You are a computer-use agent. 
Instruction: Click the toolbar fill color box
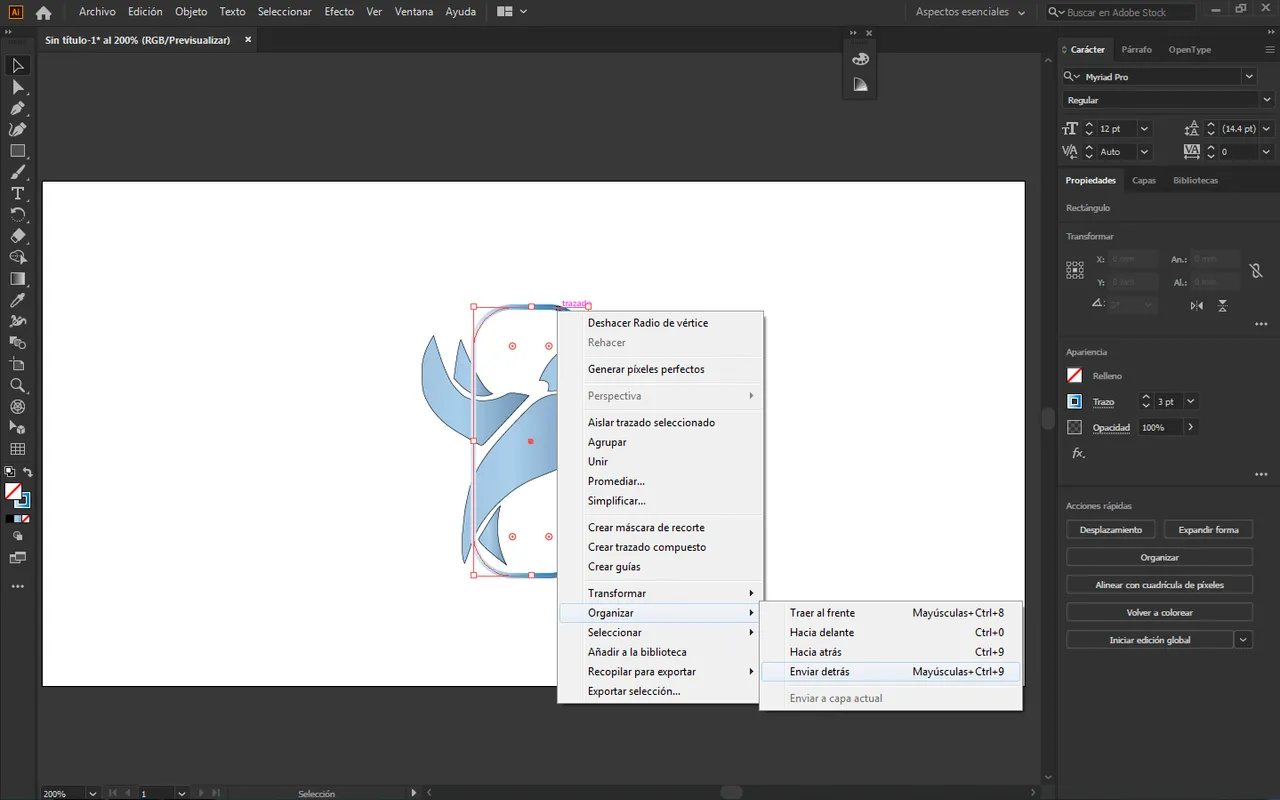pos(13,492)
